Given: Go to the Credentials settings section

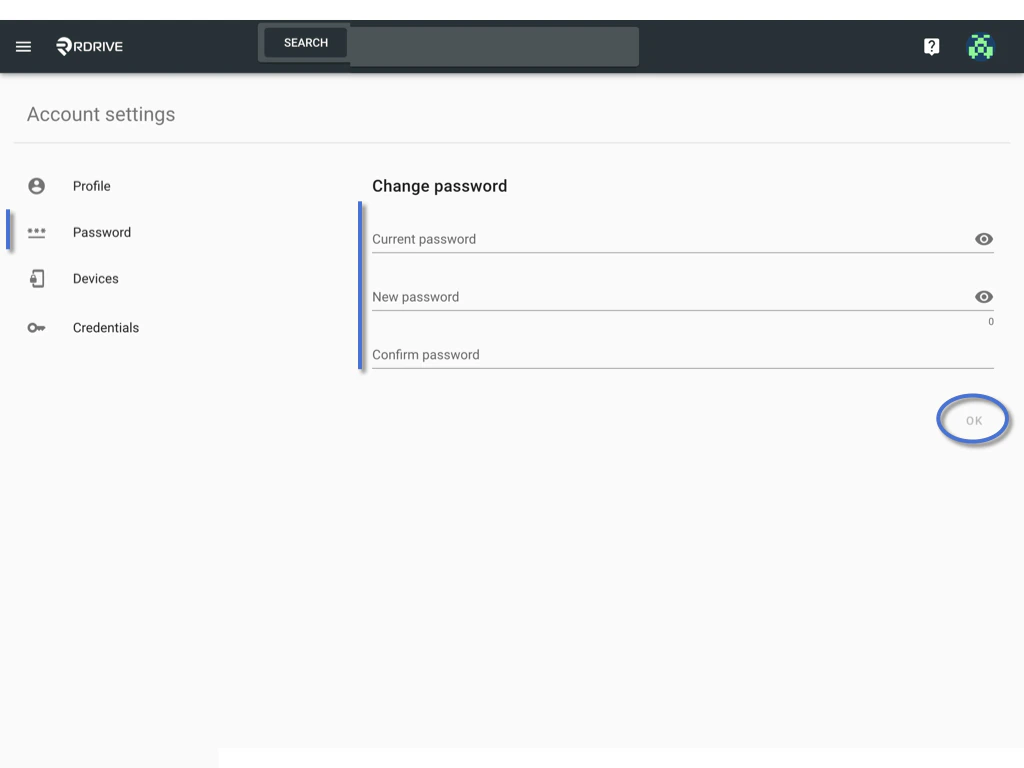Looking at the screenshot, I should (x=106, y=327).
